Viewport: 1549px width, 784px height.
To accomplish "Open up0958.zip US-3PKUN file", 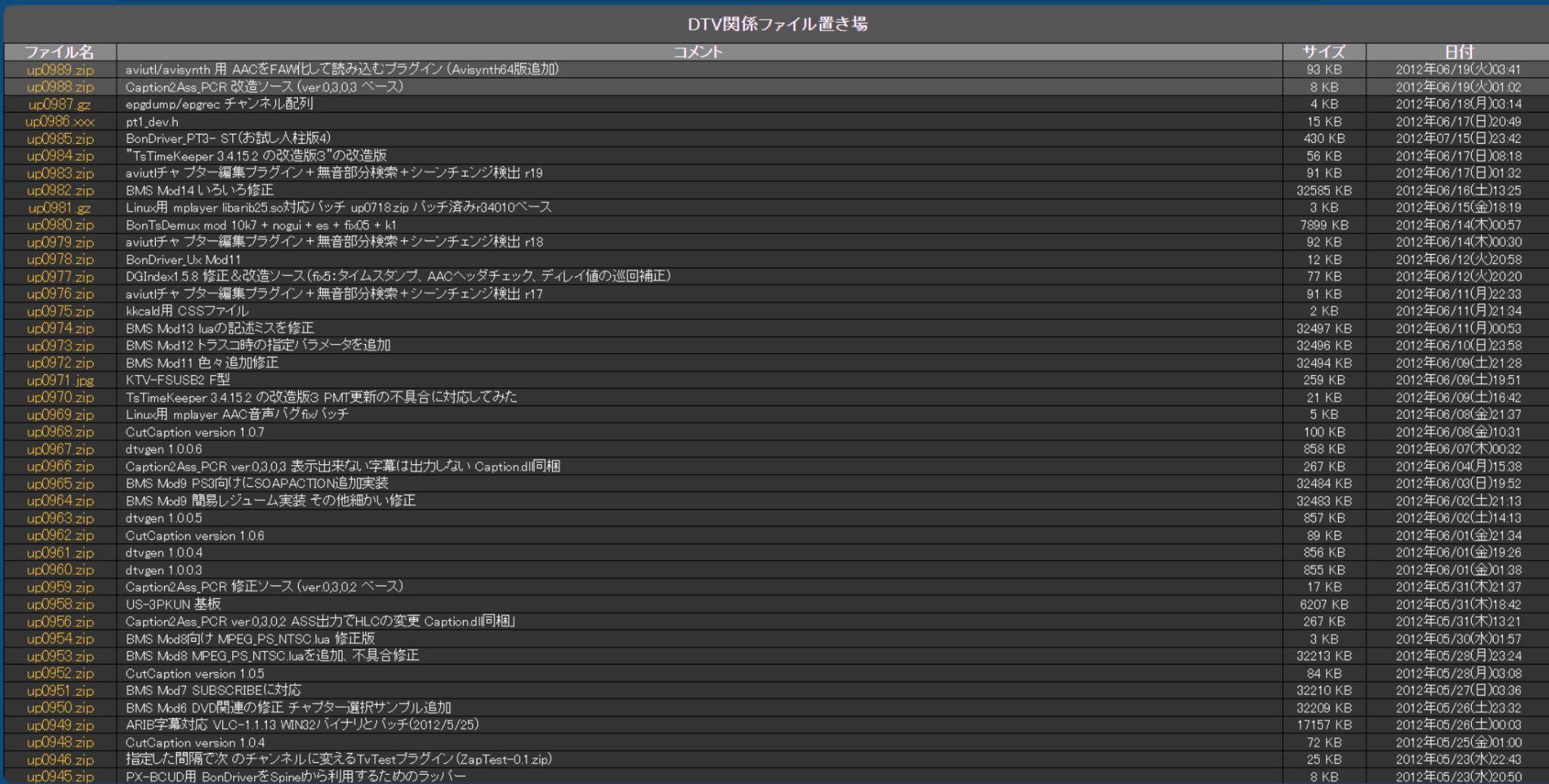I will 61,604.
